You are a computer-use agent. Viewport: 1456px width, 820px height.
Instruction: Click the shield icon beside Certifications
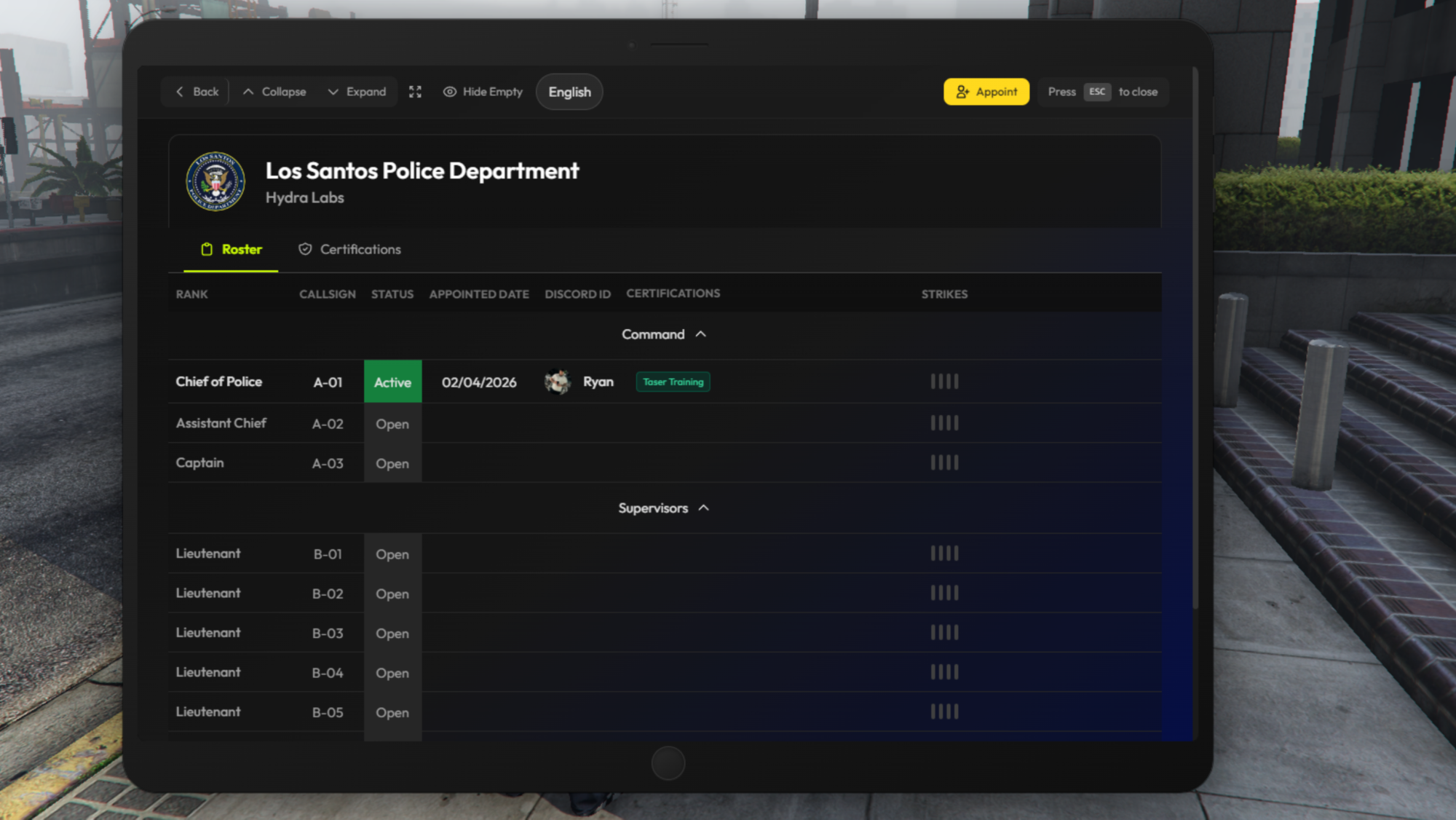click(305, 249)
